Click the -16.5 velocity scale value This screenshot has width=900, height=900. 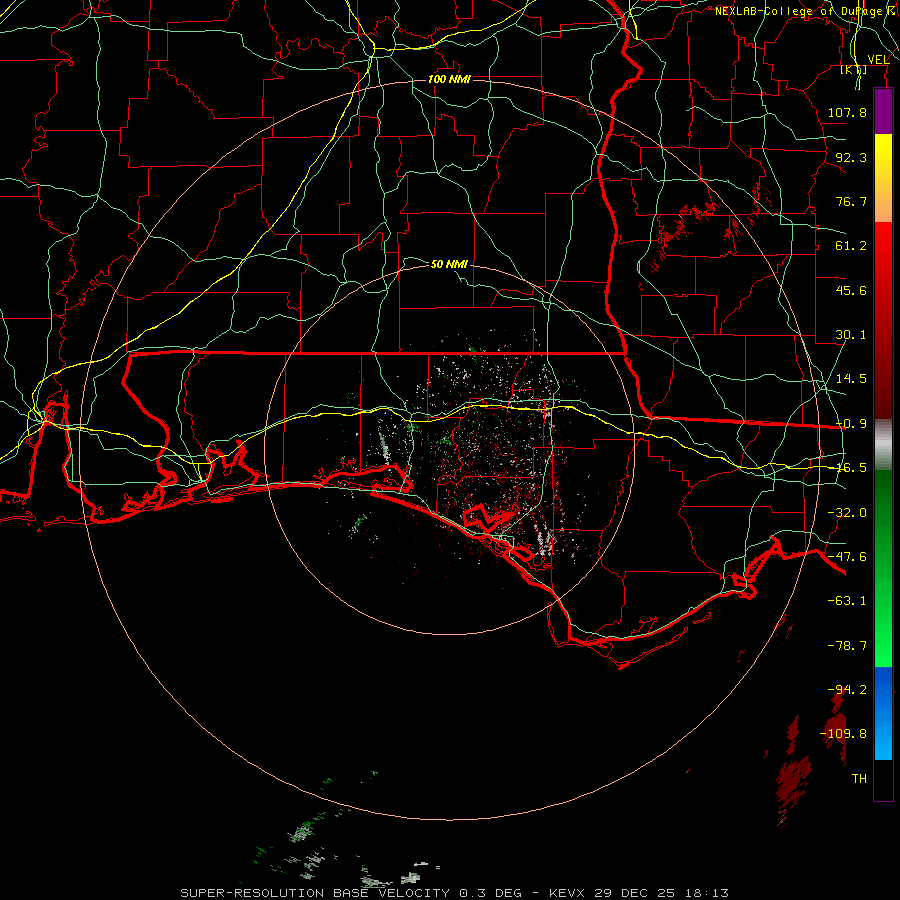[x=851, y=468]
